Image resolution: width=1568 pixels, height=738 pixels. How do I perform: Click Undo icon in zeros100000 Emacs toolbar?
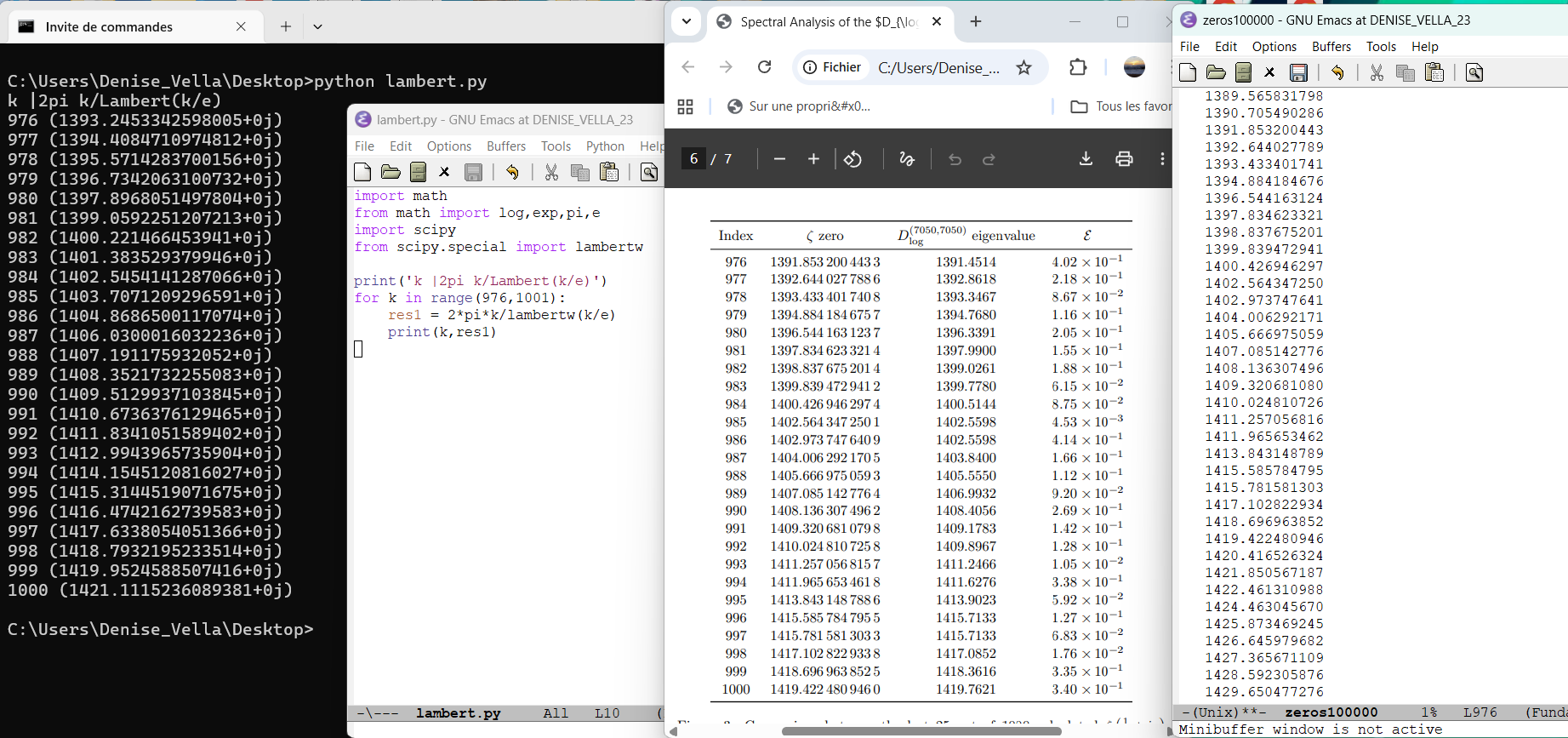coord(1337,73)
